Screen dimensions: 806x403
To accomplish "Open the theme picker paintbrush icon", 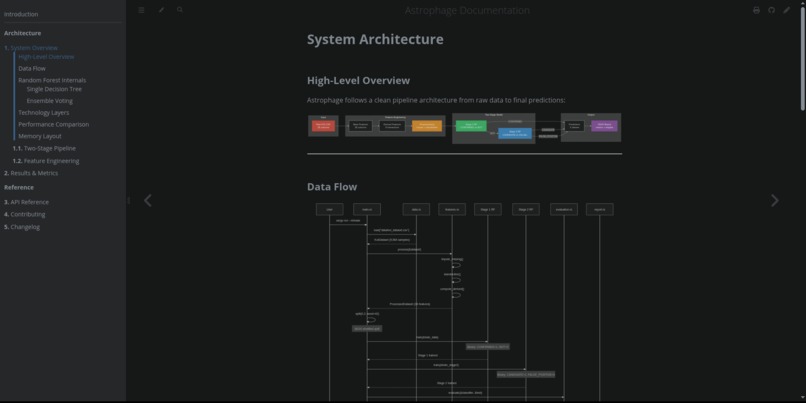I will 161,10.
